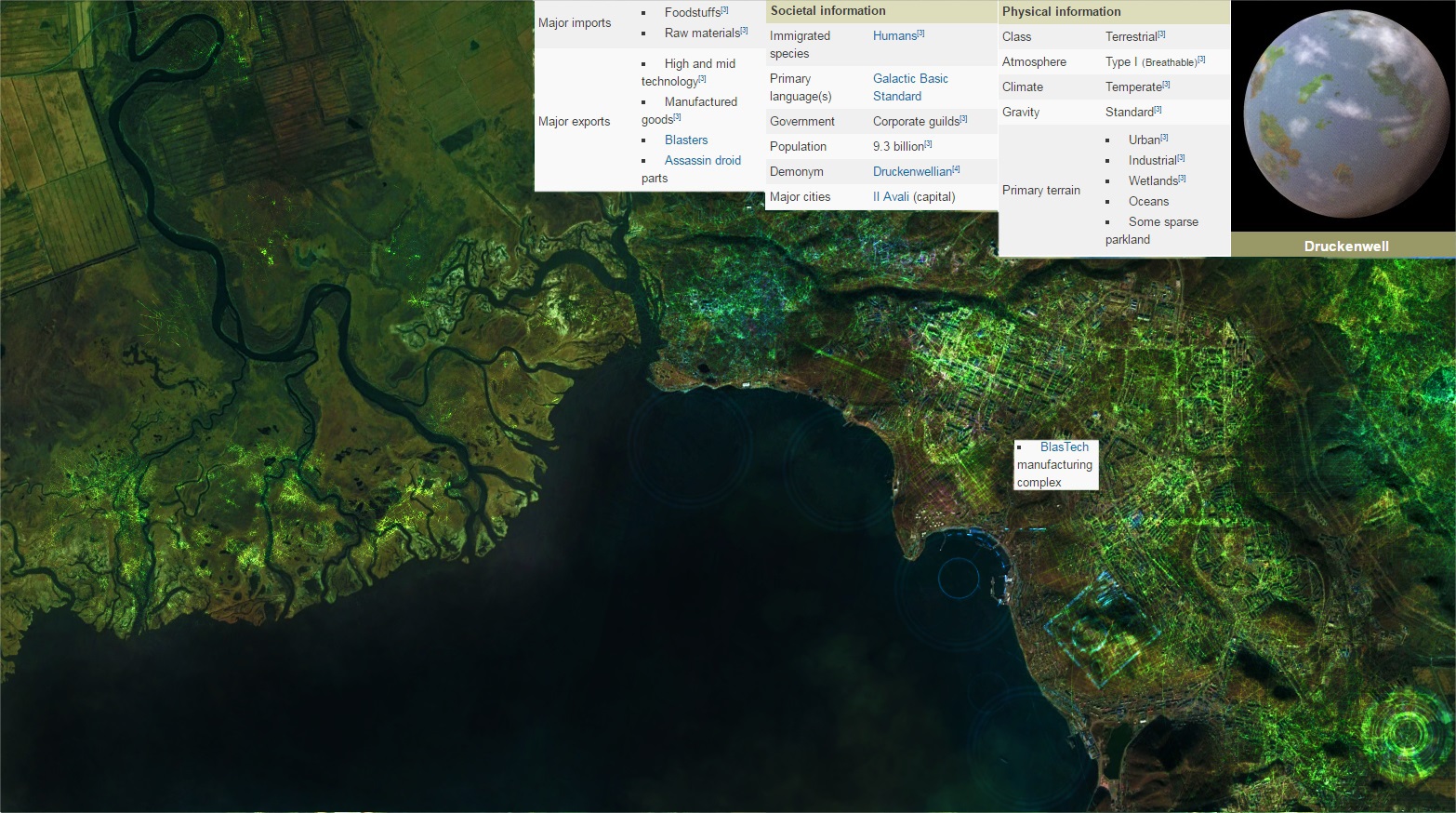
Task: Click citation 4 after Druckenwellian
Action: 956,169
